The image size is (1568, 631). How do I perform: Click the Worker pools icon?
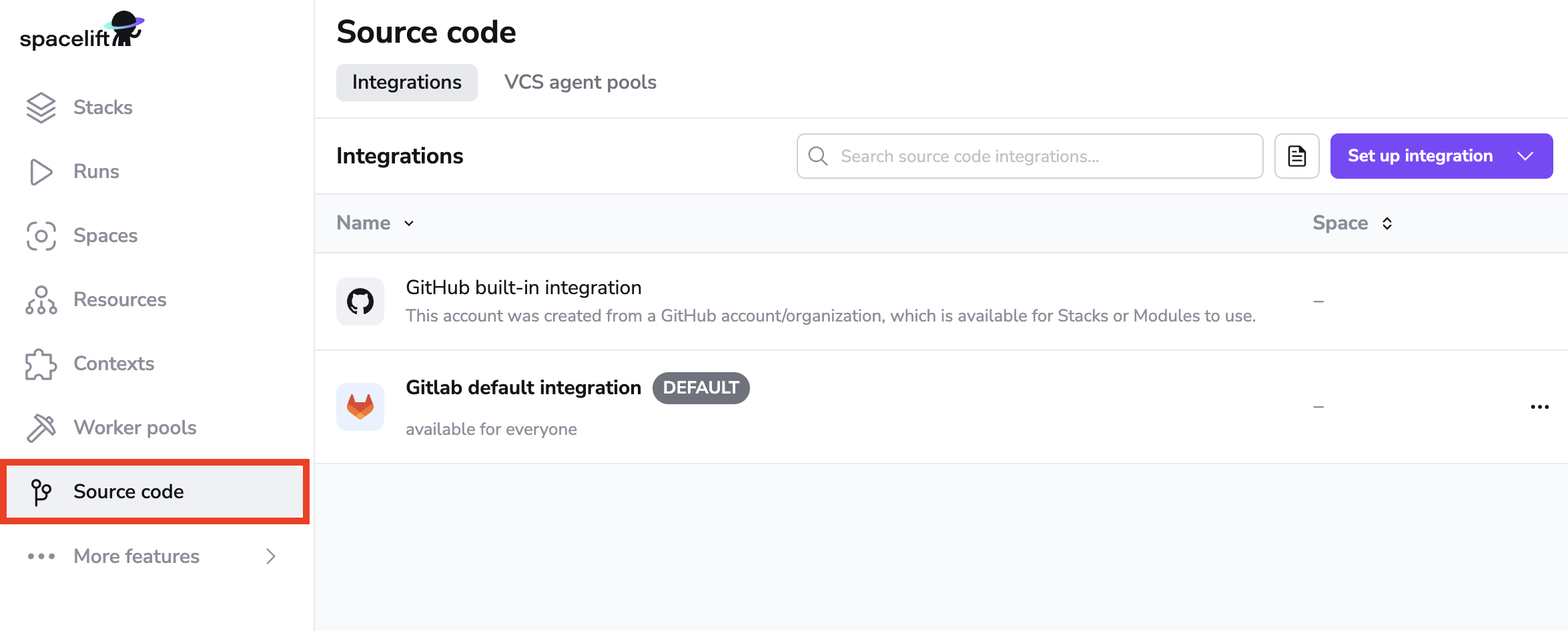pos(41,427)
